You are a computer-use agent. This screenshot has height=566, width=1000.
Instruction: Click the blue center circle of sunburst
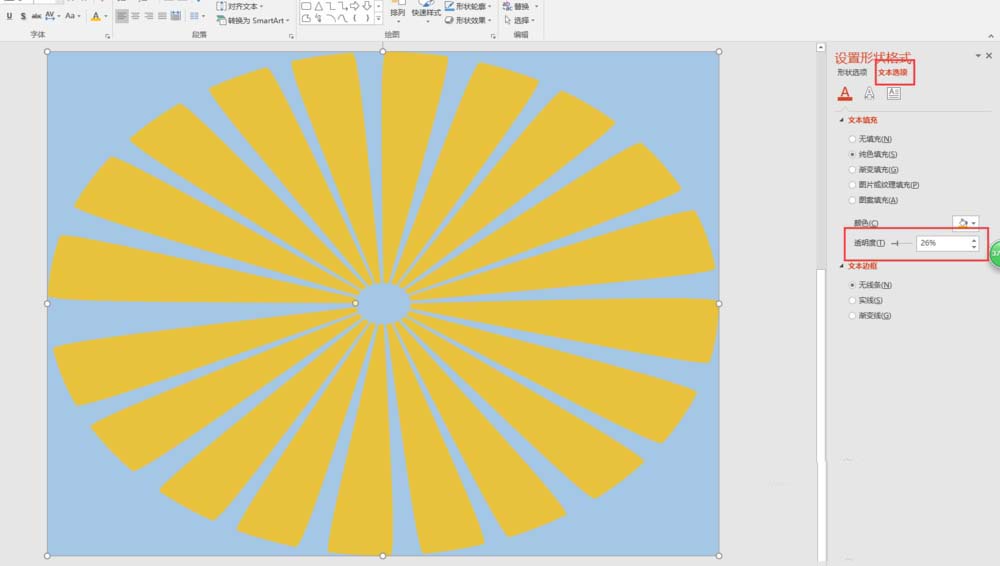(x=383, y=304)
